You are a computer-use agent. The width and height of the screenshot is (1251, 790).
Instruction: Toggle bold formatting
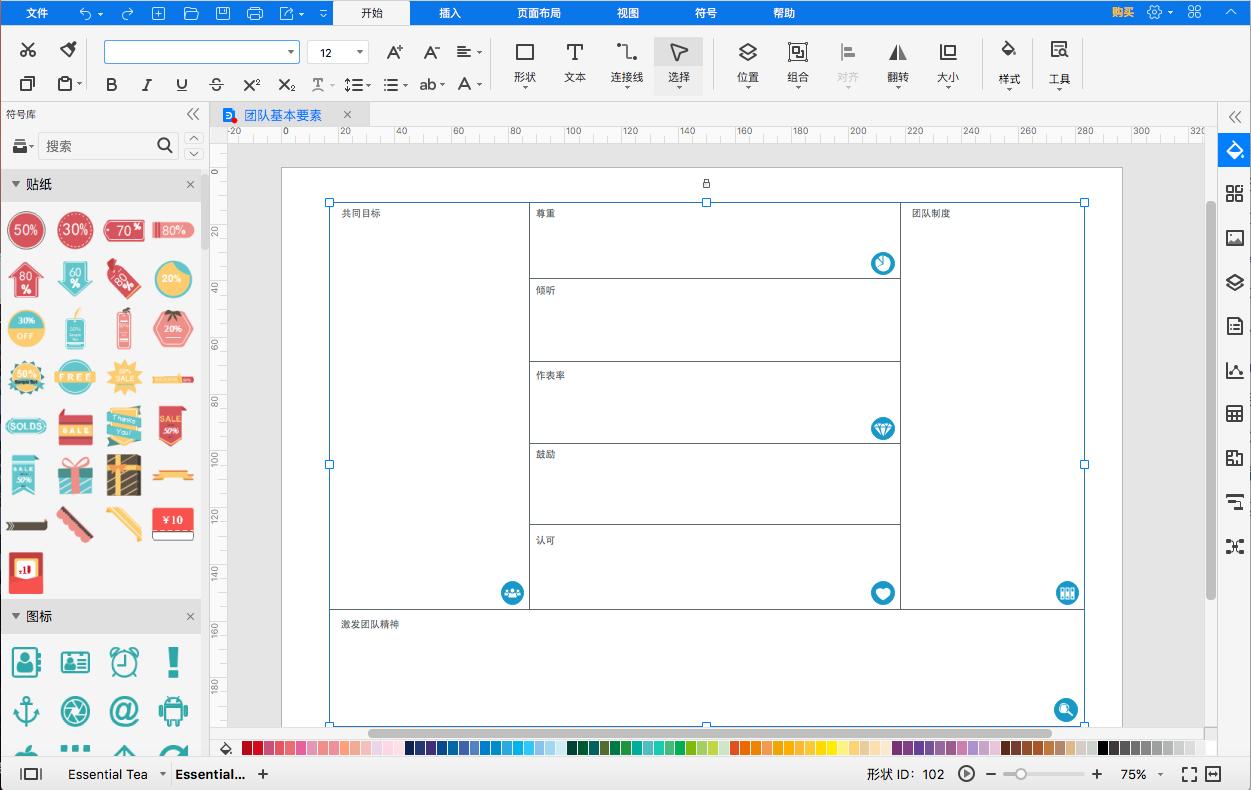coord(111,85)
